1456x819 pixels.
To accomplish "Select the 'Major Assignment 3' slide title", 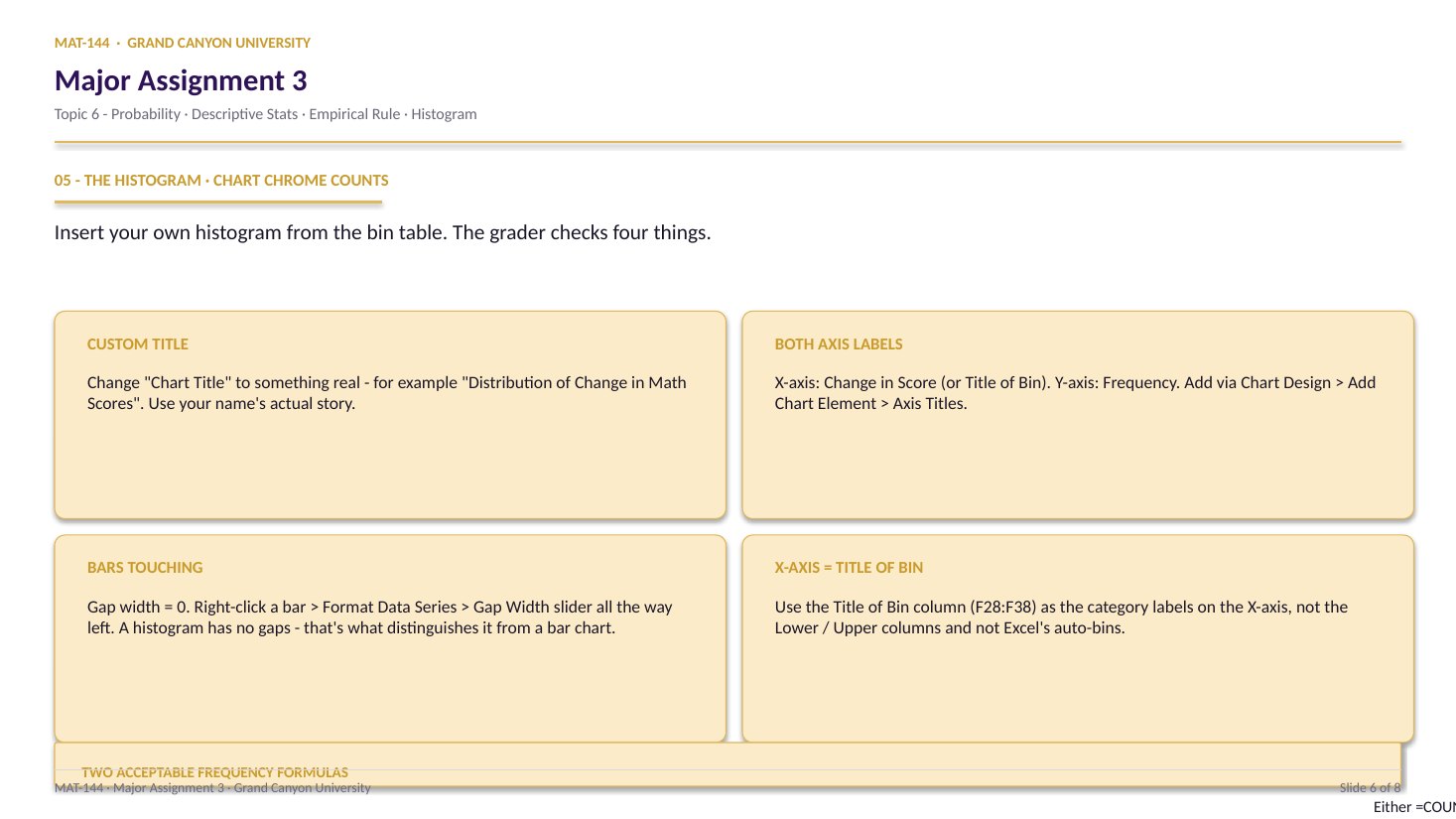I will [181, 80].
